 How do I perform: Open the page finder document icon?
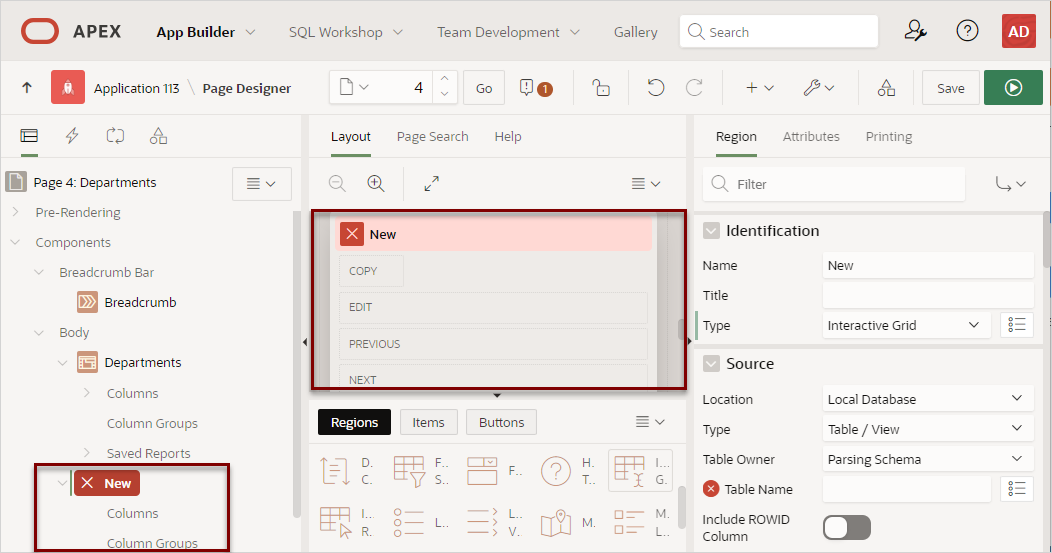[x=354, y=87]
